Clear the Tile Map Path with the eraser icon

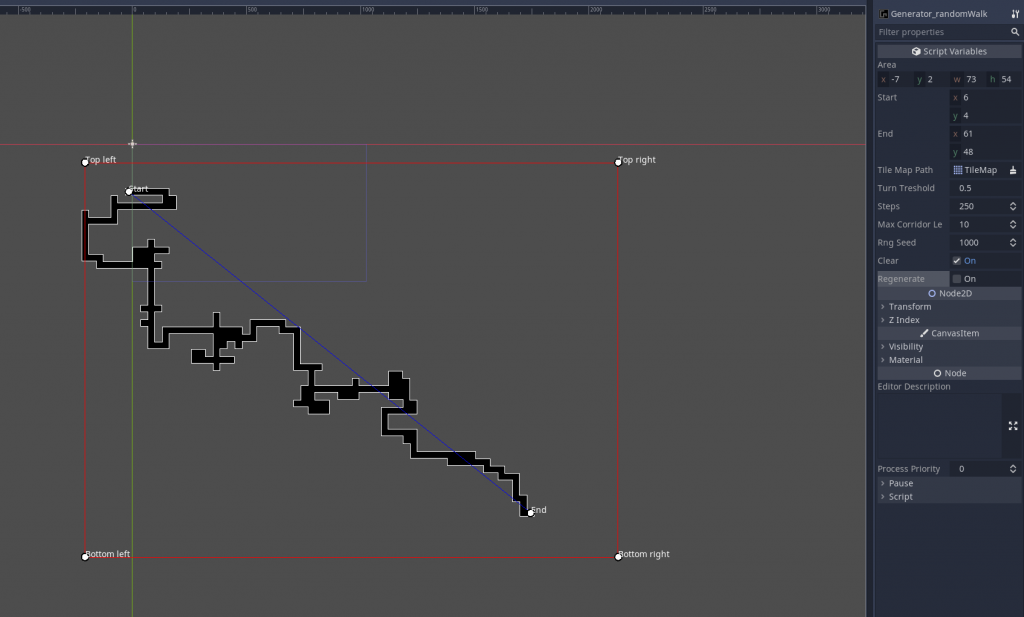(x=1012, y=170)
